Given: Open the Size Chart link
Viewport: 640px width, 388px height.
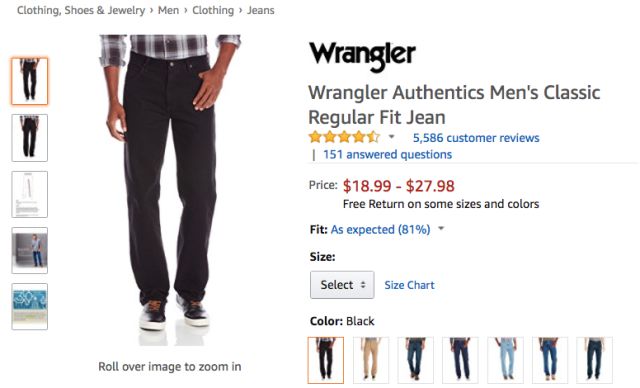Looking at the screenshot, I should [409, 285].
